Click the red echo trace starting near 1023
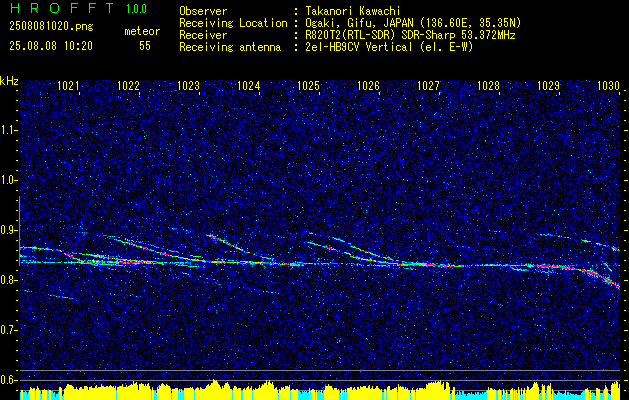Screen dimensions: 629x400 225,242
